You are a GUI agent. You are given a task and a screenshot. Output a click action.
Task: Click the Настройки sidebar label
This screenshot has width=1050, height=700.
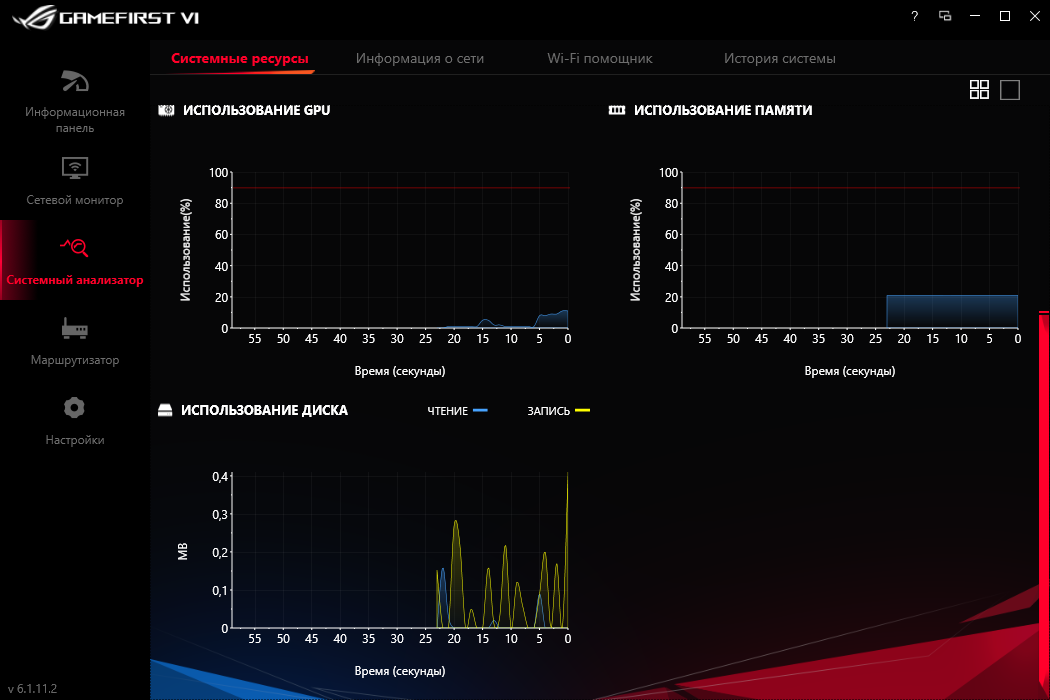[x=75, y=440]
